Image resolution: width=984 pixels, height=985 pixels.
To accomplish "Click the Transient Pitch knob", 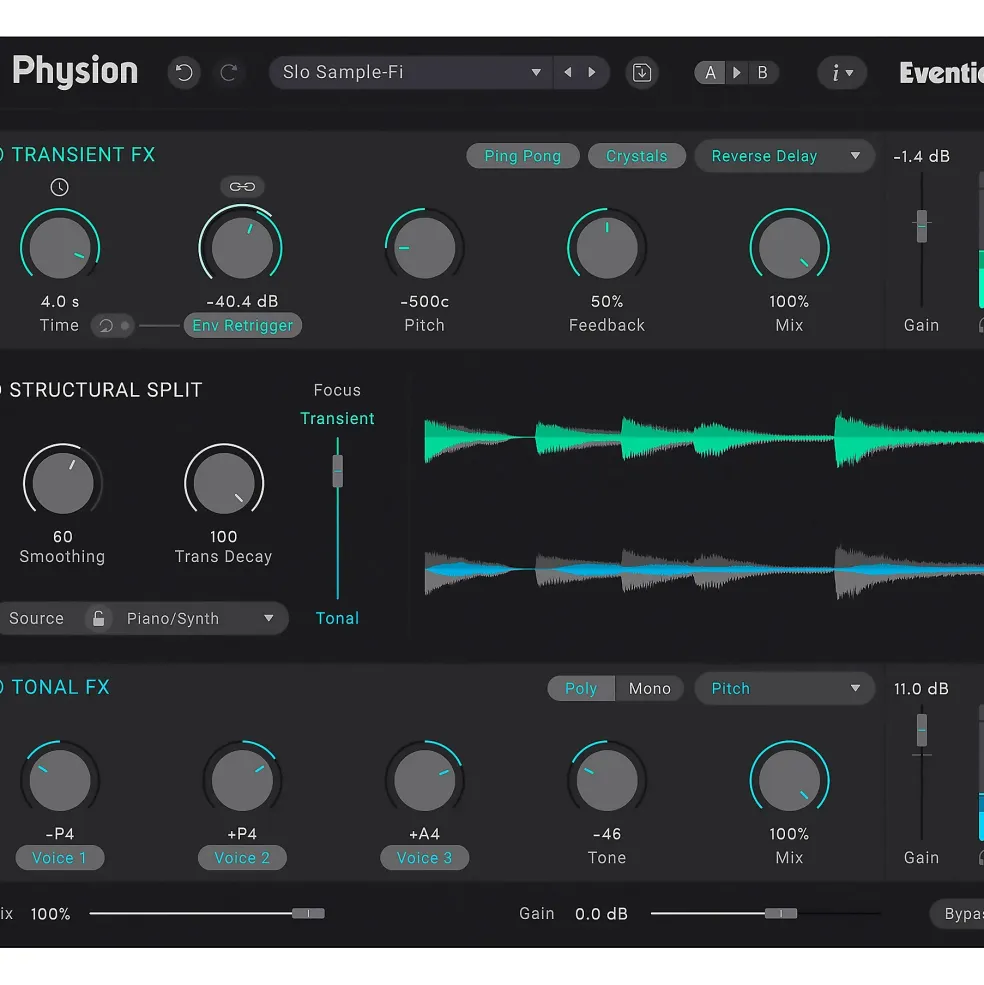I will point(424,248).
